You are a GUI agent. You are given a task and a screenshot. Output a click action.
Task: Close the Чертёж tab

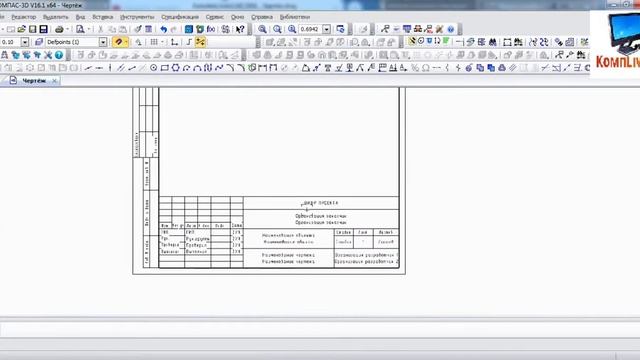(54, 81)
